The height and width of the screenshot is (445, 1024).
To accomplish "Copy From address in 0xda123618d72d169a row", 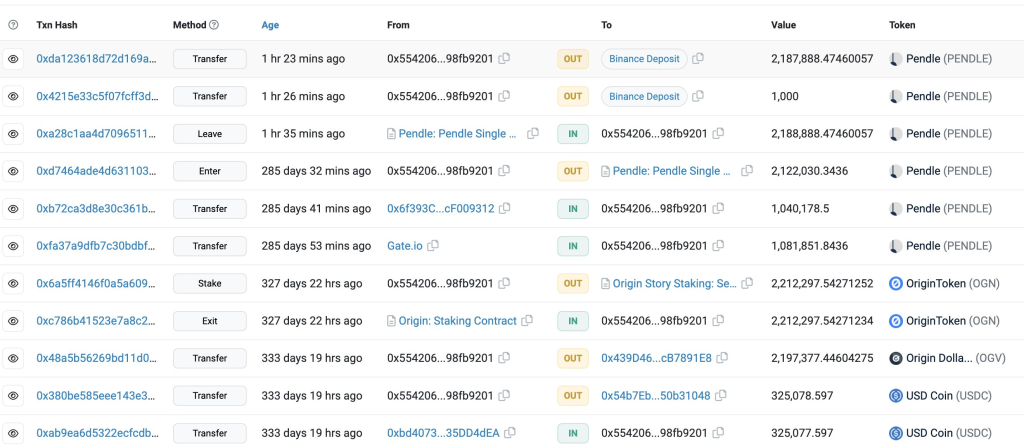I will [x=504, y=58].
